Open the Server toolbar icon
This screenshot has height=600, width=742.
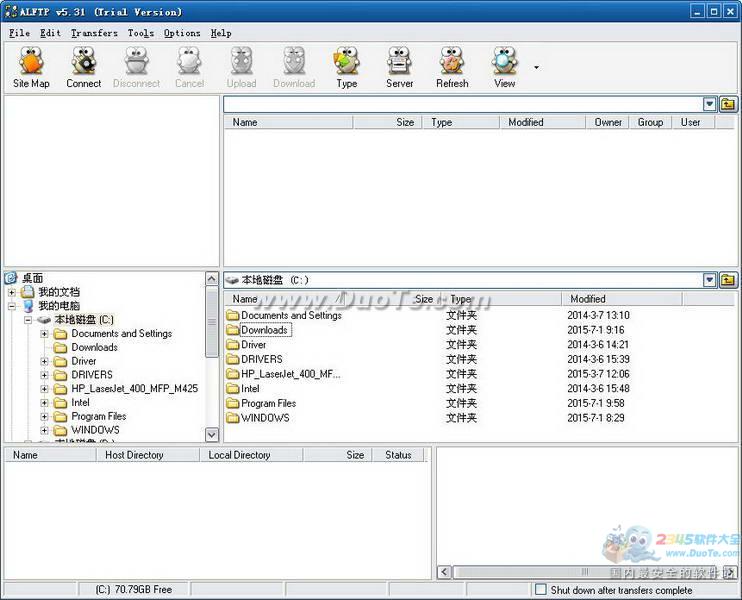[399, 67]
